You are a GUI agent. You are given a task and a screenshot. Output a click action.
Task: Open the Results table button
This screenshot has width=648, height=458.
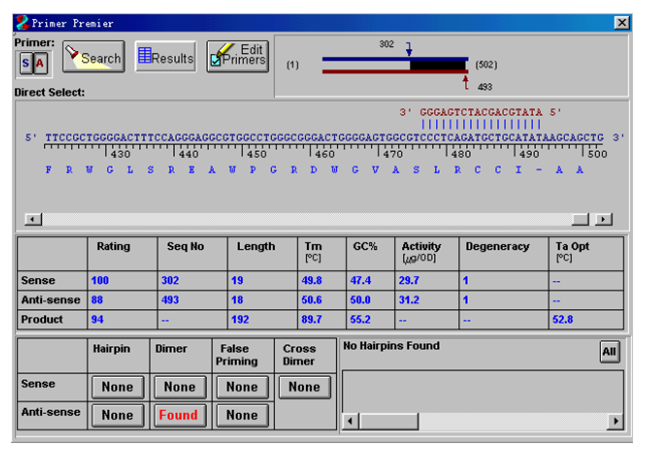(x=165, y=58)
